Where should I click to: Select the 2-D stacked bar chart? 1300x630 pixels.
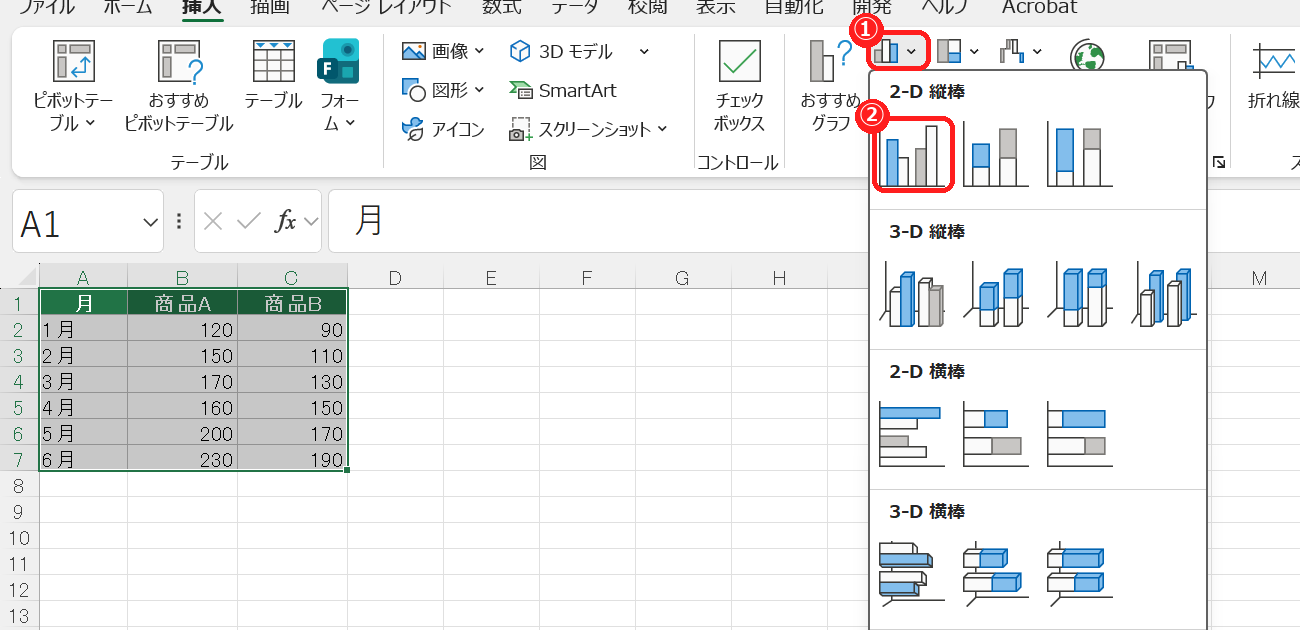pyautogui.click(x=996, y=434)
